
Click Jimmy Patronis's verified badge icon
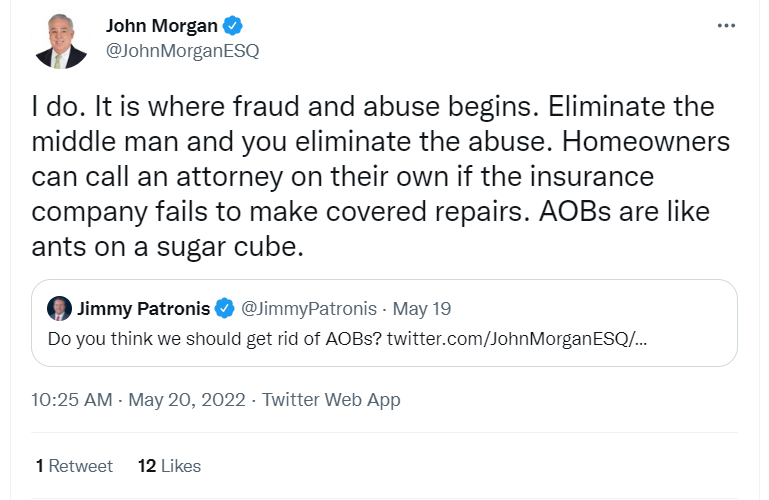pyautogui.click(x=226, y=306)
